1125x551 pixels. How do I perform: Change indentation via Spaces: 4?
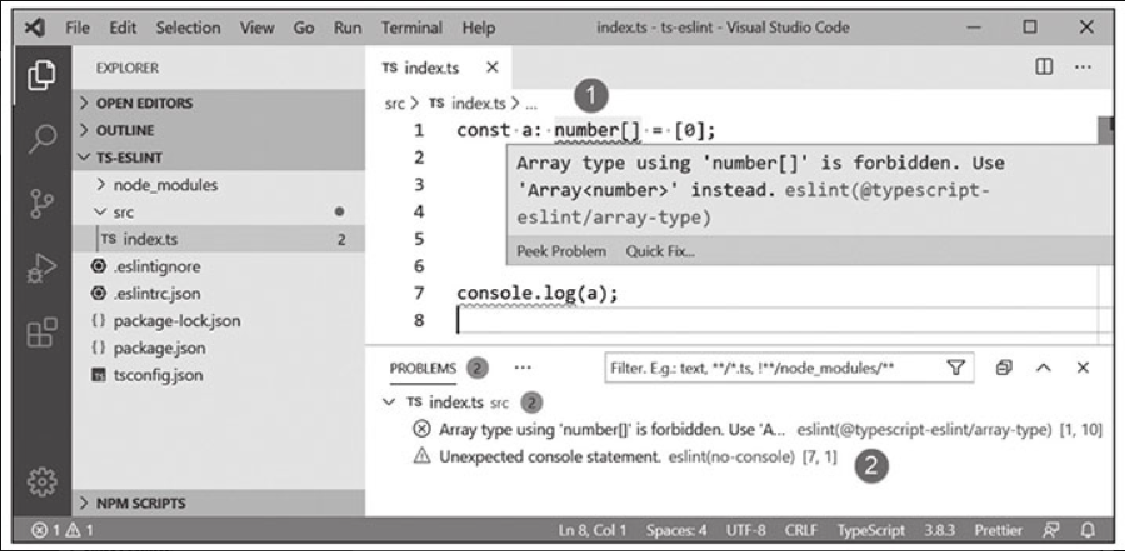[x=677, y=532]
